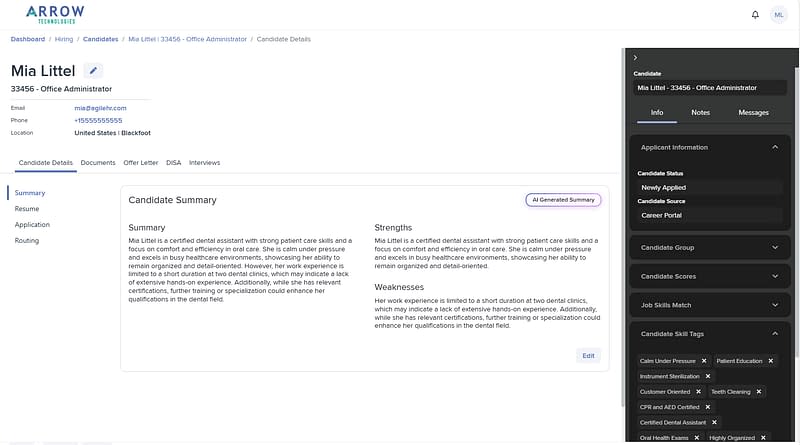The height and width of the screenshot is (445, 800).
Task: Open the Notes tab in side panel
Action: pos(700,113)
